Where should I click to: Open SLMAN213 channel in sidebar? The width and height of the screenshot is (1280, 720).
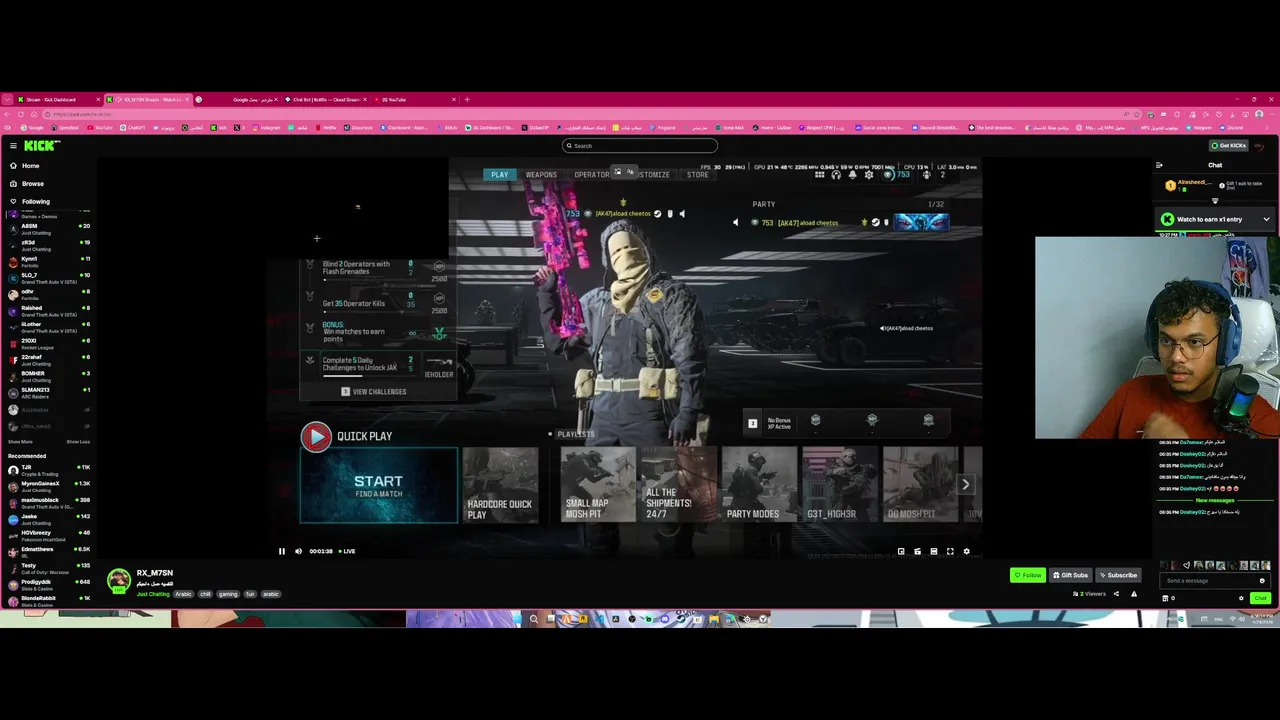[49, 392]
